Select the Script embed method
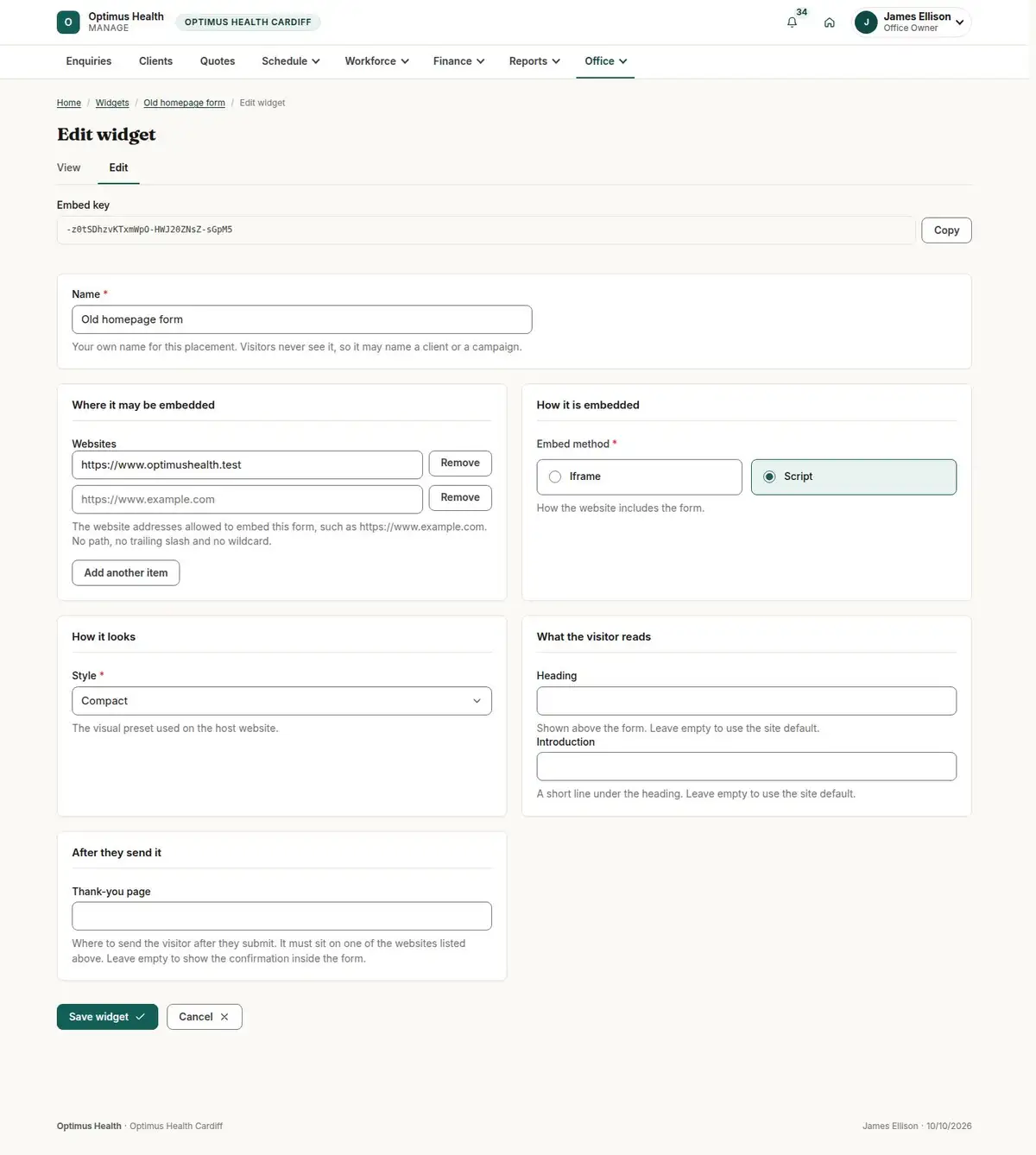The image size is (1036, 1155). pos(853,477)
